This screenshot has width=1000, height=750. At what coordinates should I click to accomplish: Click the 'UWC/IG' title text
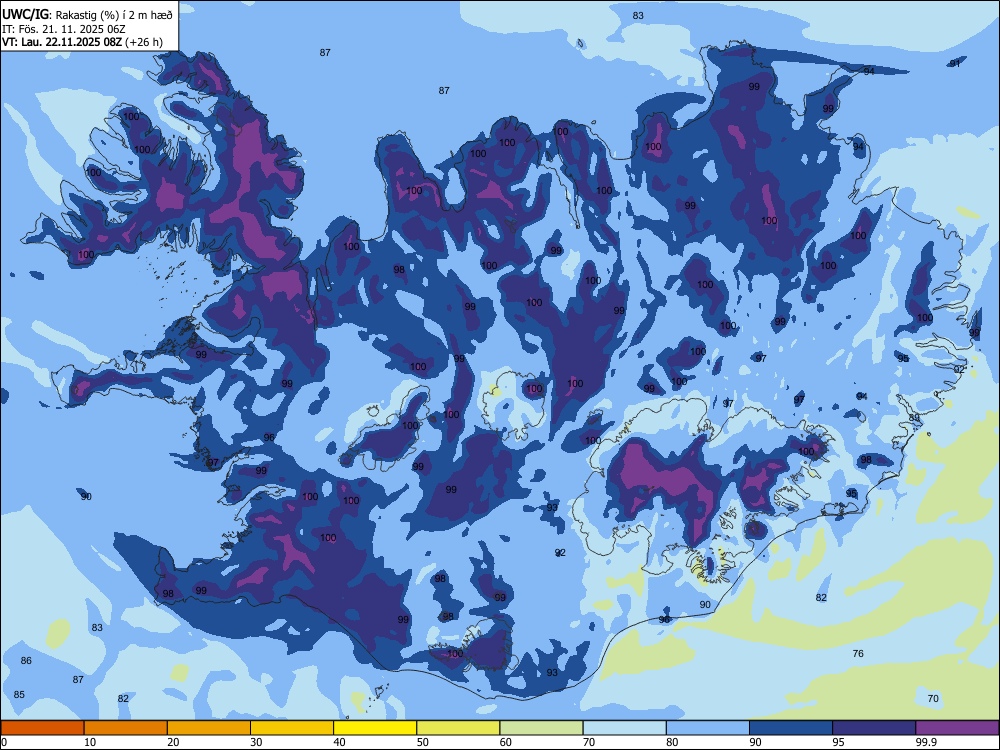point(25,14)
